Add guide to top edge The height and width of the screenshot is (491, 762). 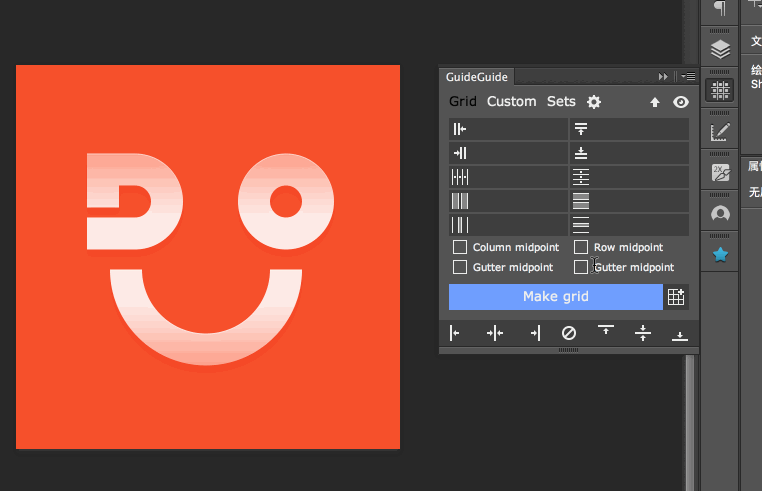coord(606,330)
